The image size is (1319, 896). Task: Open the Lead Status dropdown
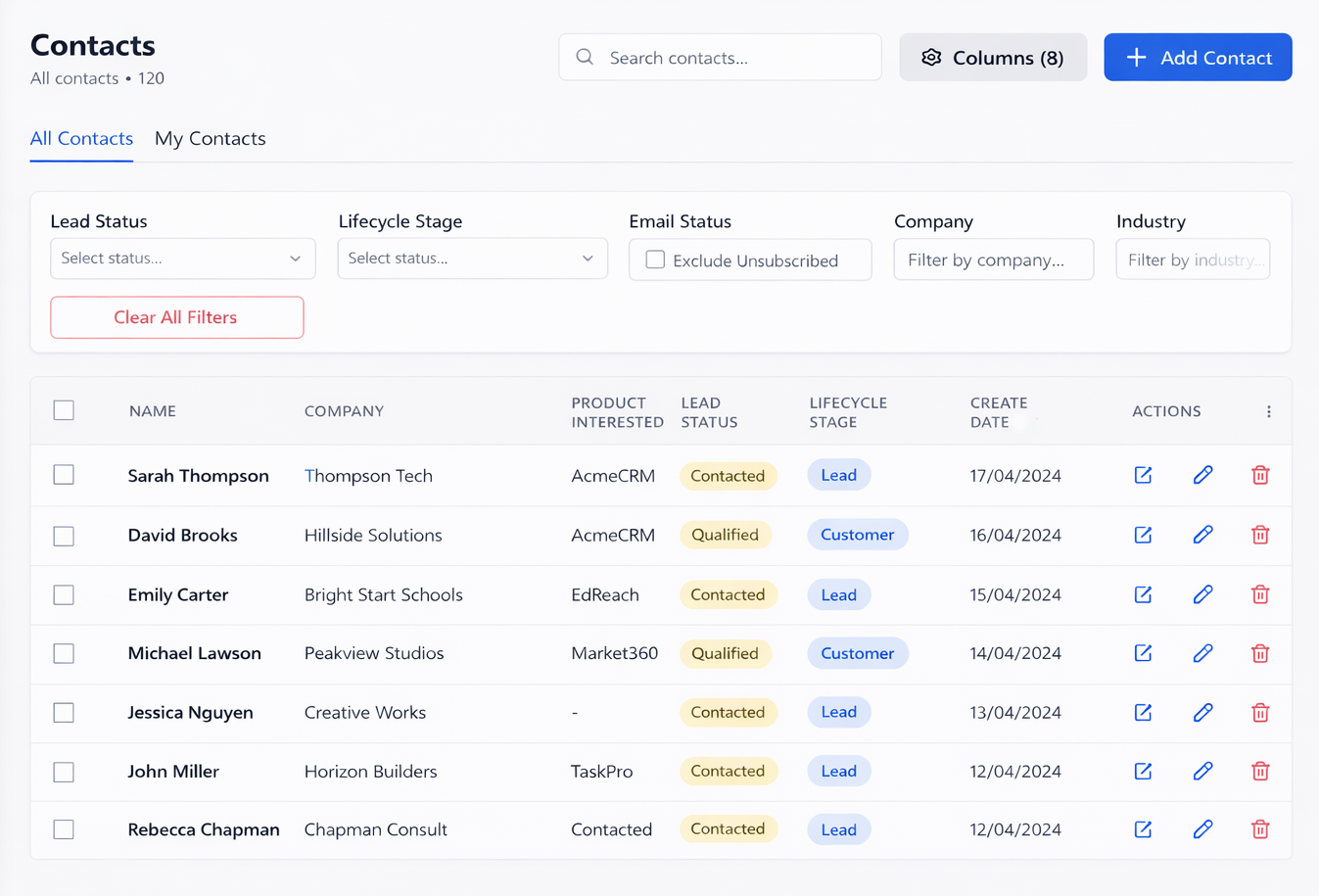pyautogui.click(x=182, y=259)
